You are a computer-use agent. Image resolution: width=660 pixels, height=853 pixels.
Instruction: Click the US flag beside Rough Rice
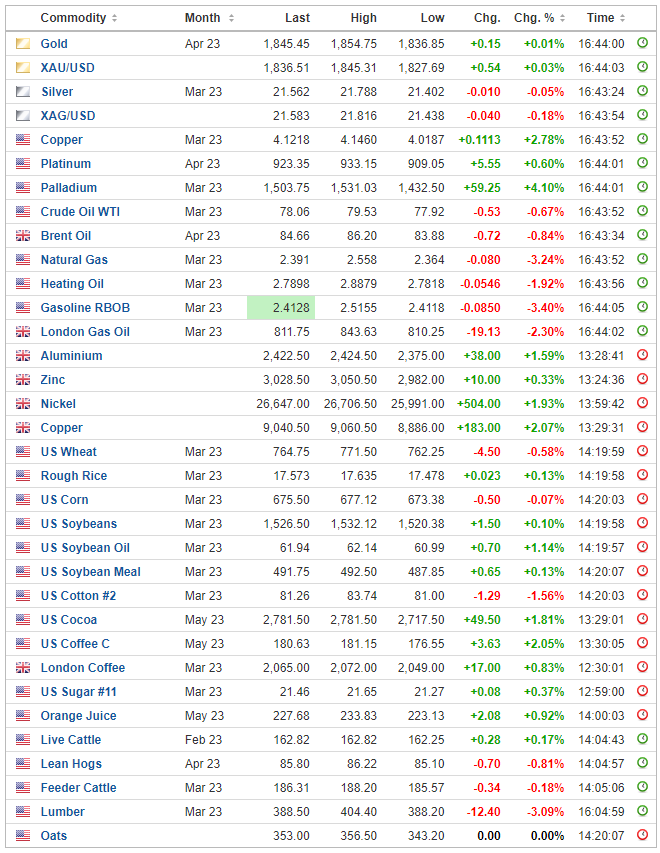(x=23, y=475)
